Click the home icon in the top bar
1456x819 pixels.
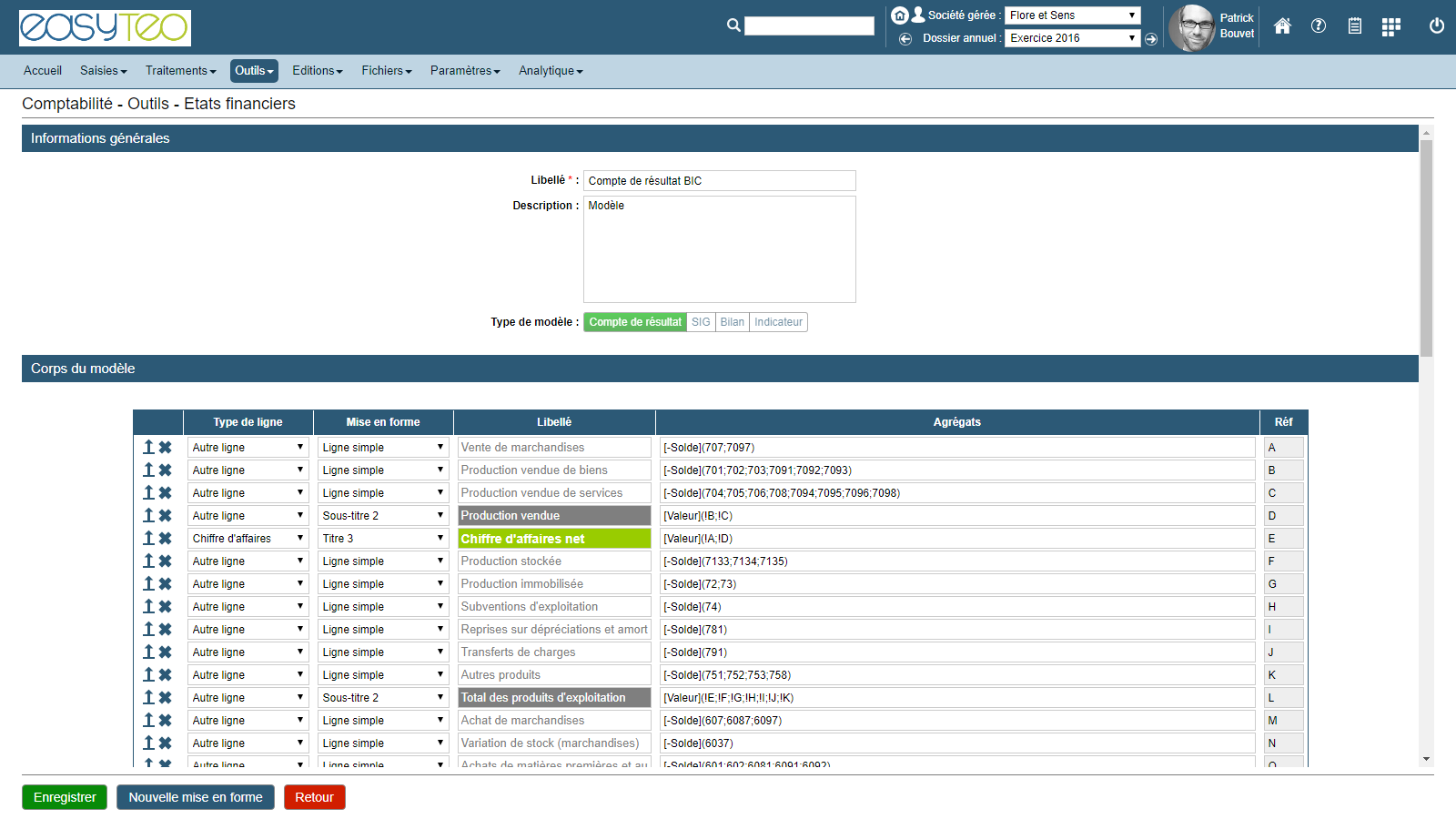[1282, 26]
